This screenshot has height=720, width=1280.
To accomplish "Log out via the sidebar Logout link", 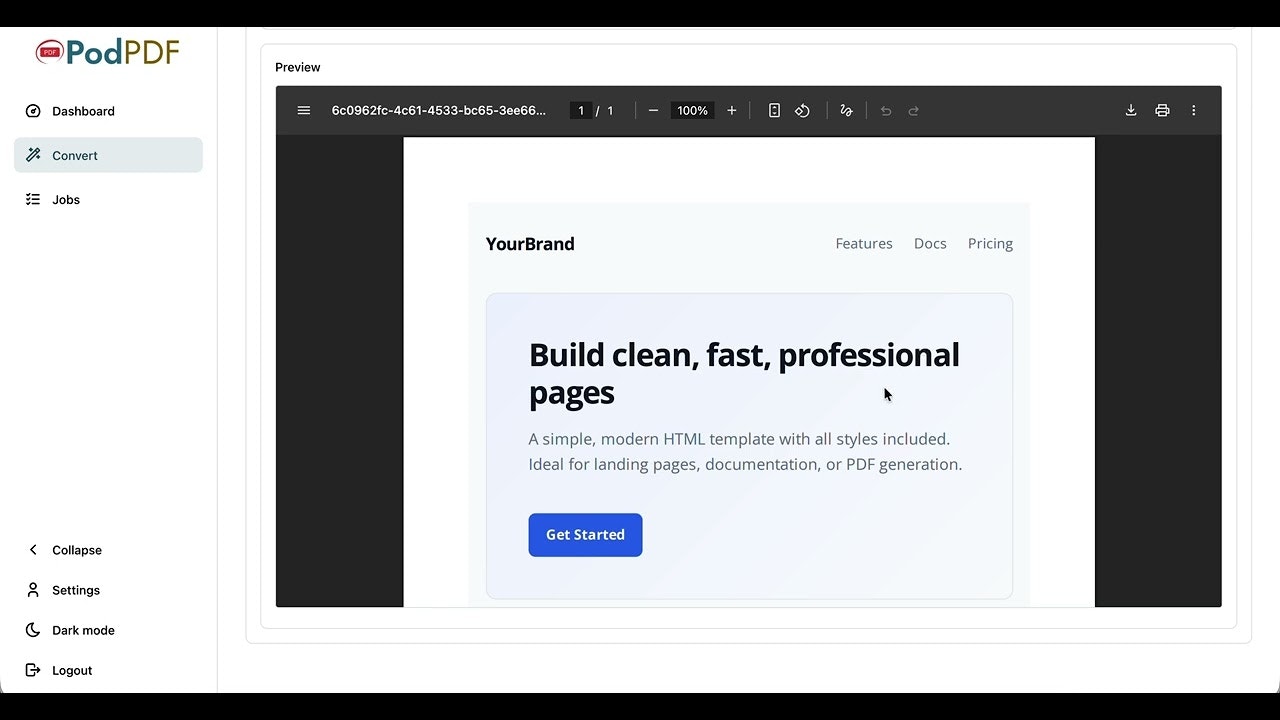I will [x=71, y=670].
